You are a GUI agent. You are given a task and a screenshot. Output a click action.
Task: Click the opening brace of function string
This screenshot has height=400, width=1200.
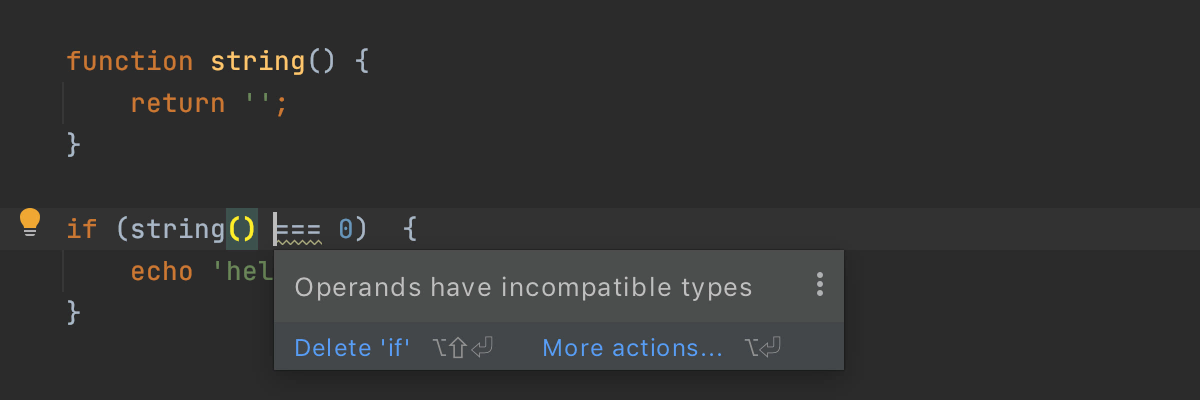coord(362,61)
